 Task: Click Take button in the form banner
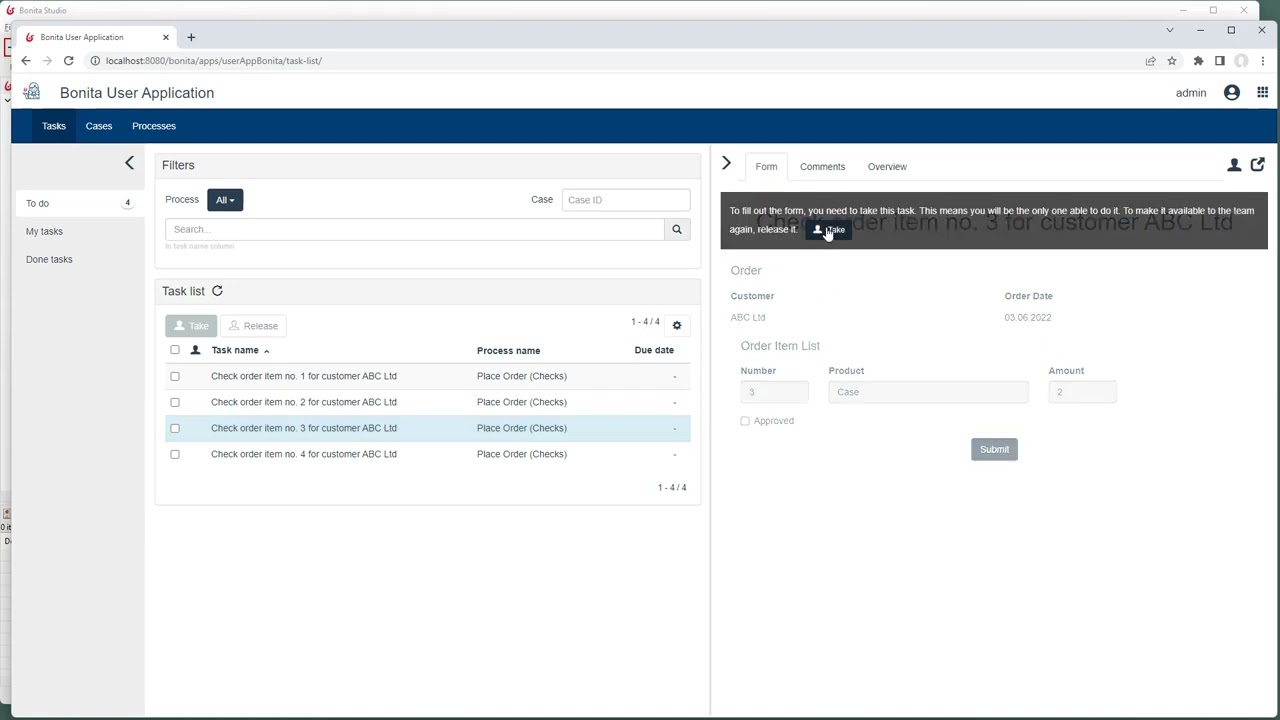(829, 230)
